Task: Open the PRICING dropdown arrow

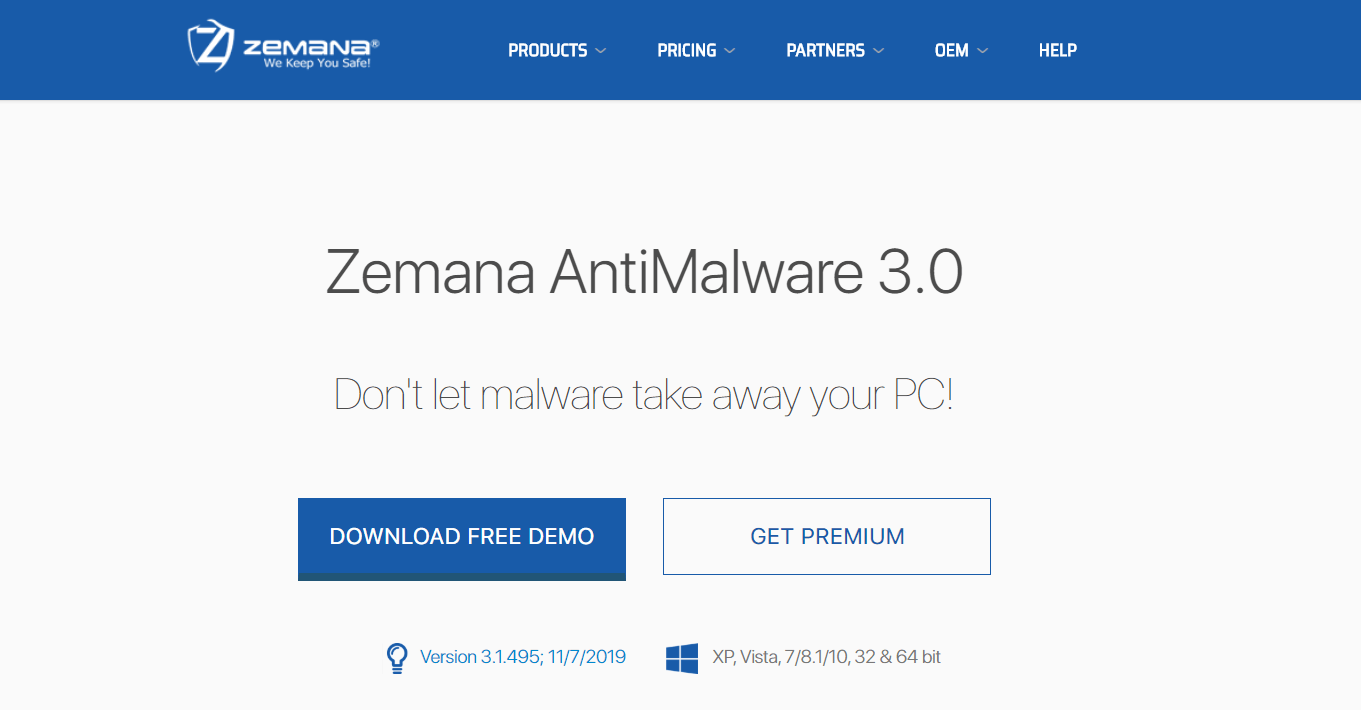Action: tap(729, 50)
